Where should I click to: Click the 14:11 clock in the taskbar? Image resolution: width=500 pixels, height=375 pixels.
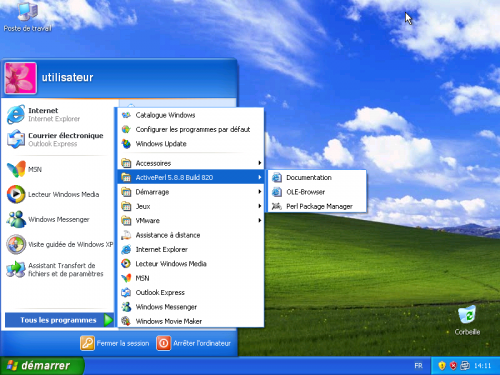tap(482, 366)
